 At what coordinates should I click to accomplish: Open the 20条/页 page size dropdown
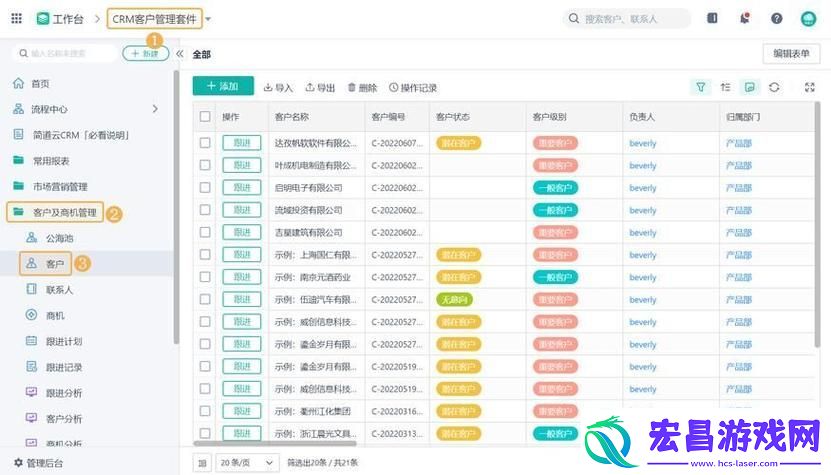click(247, 463)
